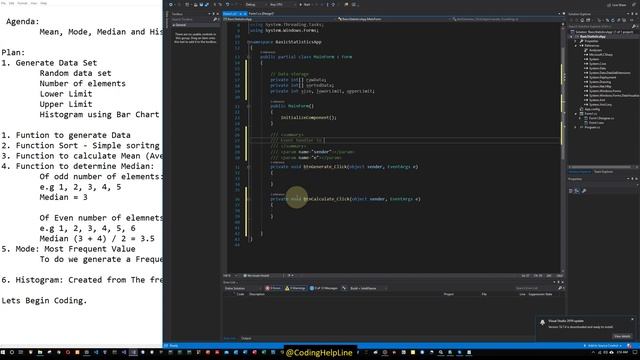Image resolution: width=640 pixels, height=360 pixels.
Task: Sort by Description column header
Action: coord(257,294)
